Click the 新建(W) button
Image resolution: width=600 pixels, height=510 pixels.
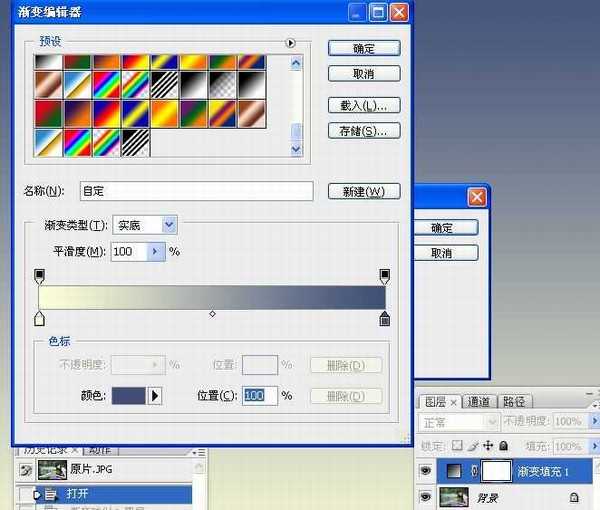[363, 192]
